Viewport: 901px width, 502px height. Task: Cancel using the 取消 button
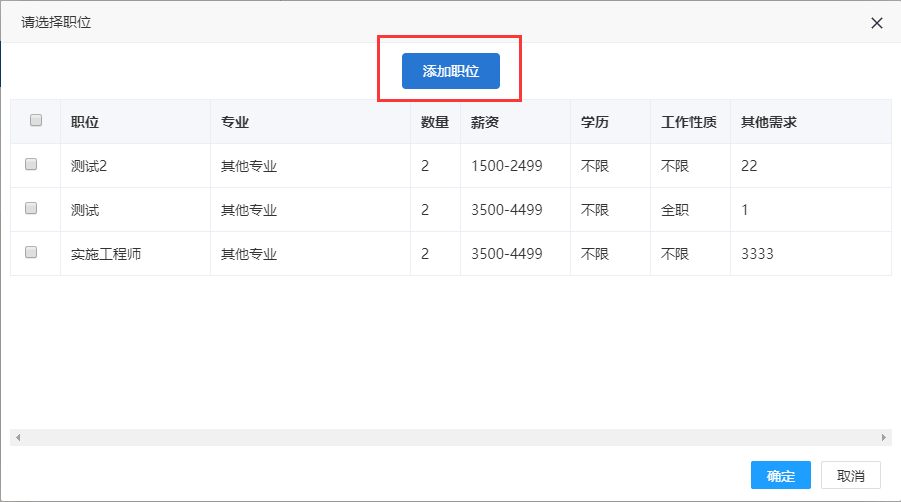click(x=850, y=476)
